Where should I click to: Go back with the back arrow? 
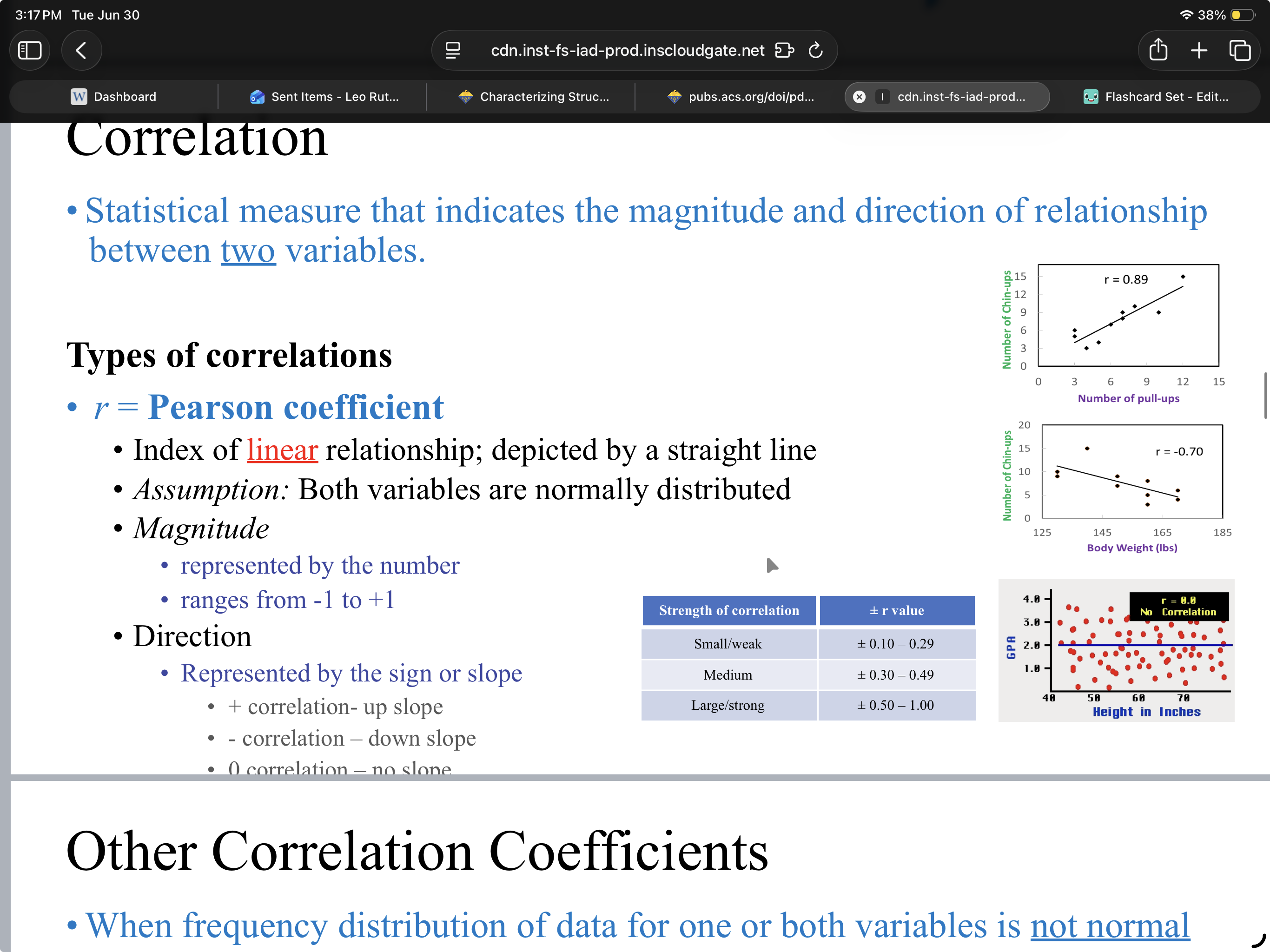(81, 51)
